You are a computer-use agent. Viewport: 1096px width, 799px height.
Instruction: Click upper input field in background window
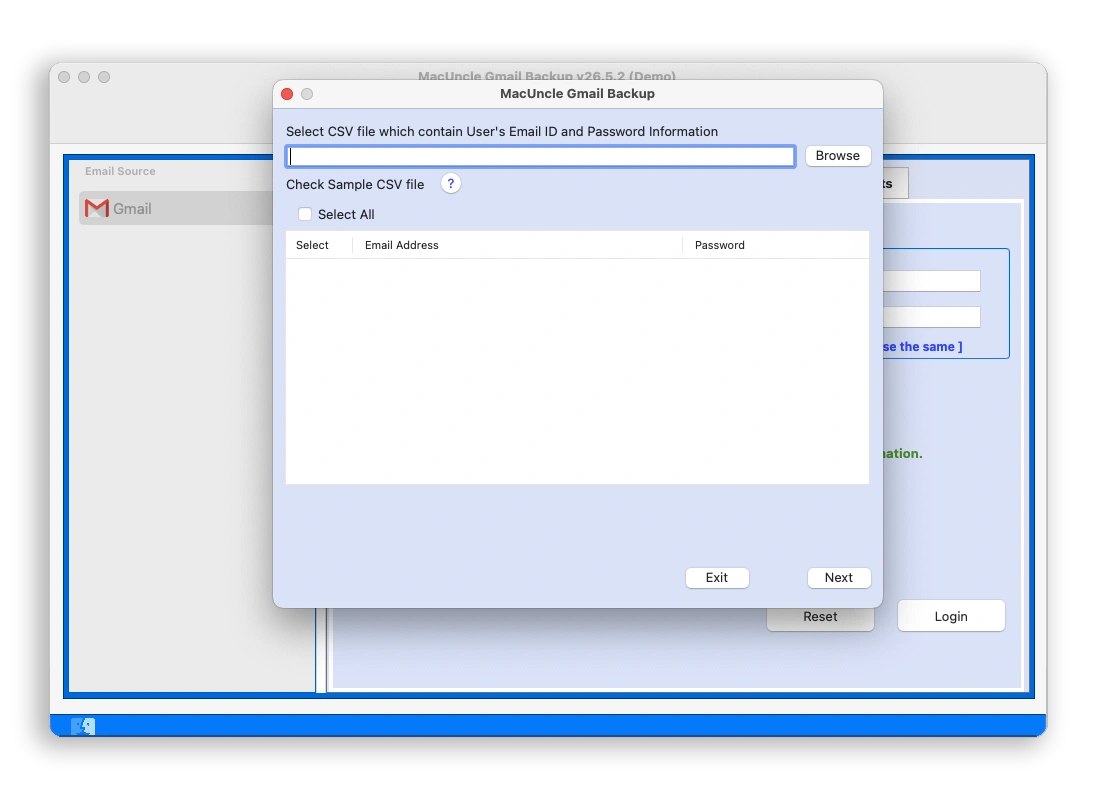click(x=931, y=281)
